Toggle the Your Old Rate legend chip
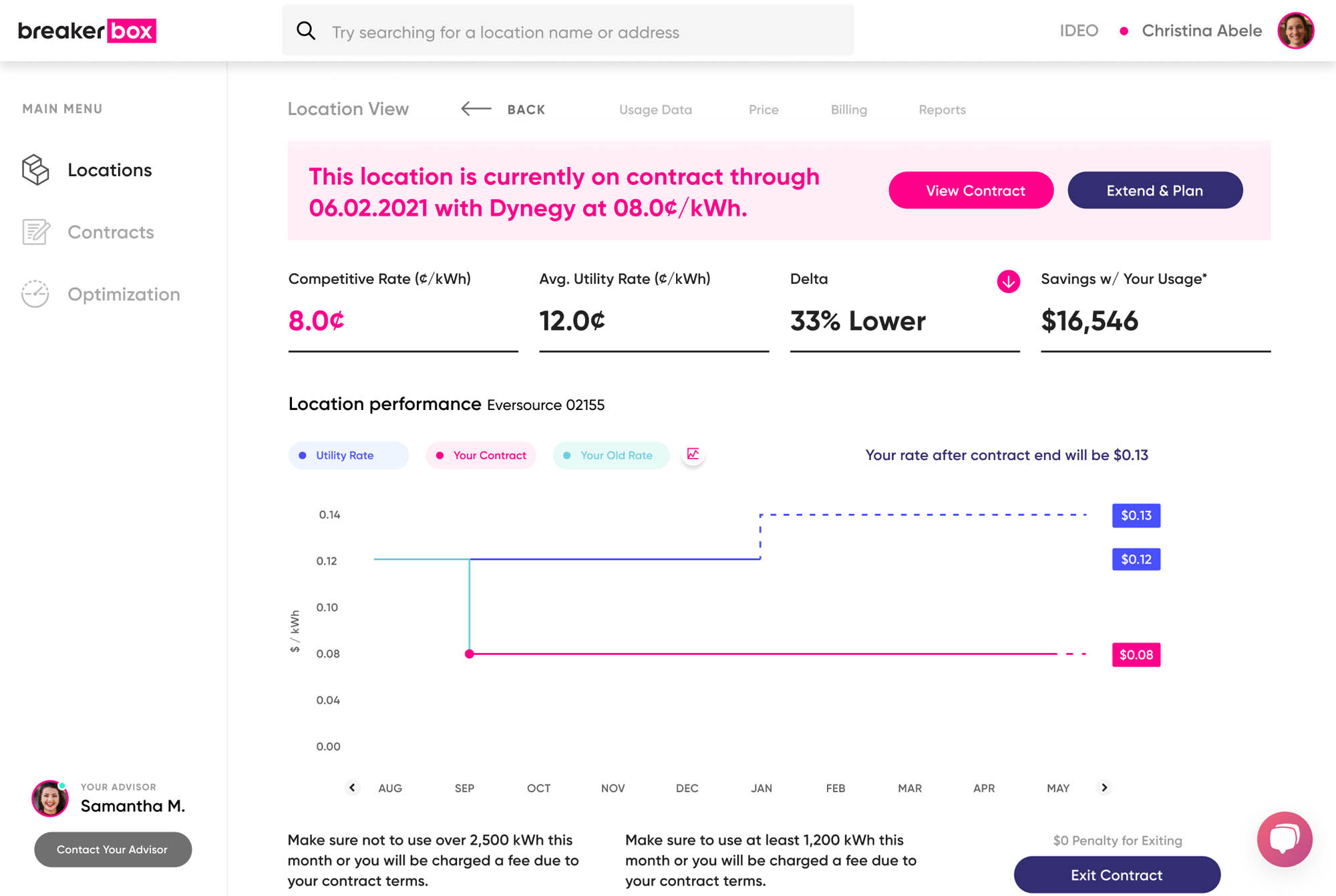The image size is (1336, 896). (610, 455)
